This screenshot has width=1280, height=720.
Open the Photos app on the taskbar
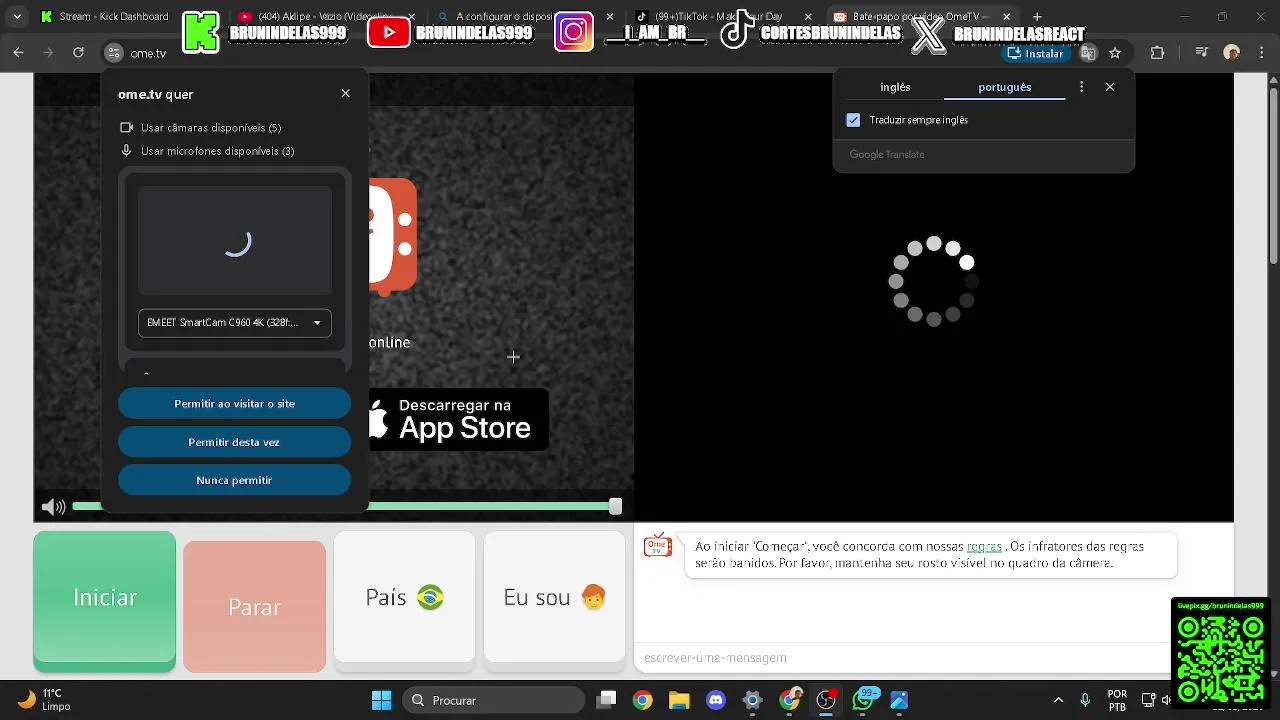(x=899, y=700)
